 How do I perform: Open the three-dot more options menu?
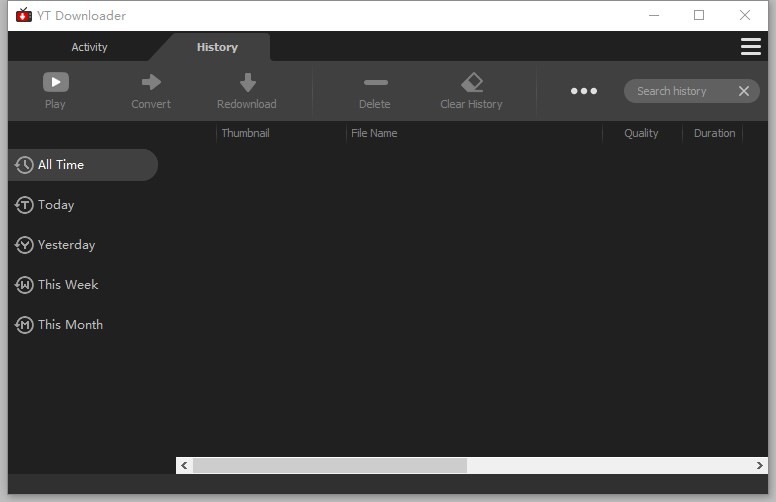point(584,91)
